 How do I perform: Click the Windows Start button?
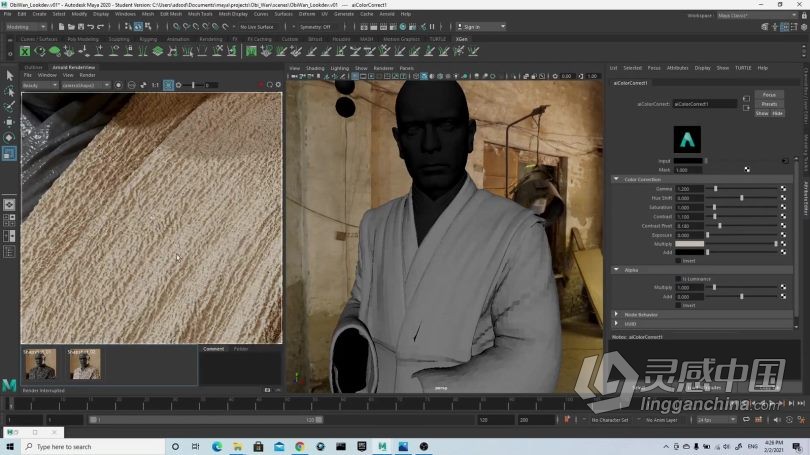click(x=10, y=447)
